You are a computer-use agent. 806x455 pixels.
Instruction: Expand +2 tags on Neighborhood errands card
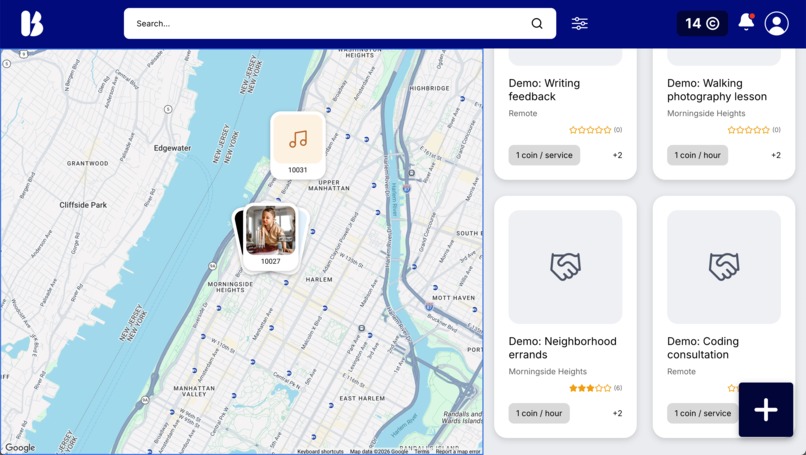tap(617, 413)
